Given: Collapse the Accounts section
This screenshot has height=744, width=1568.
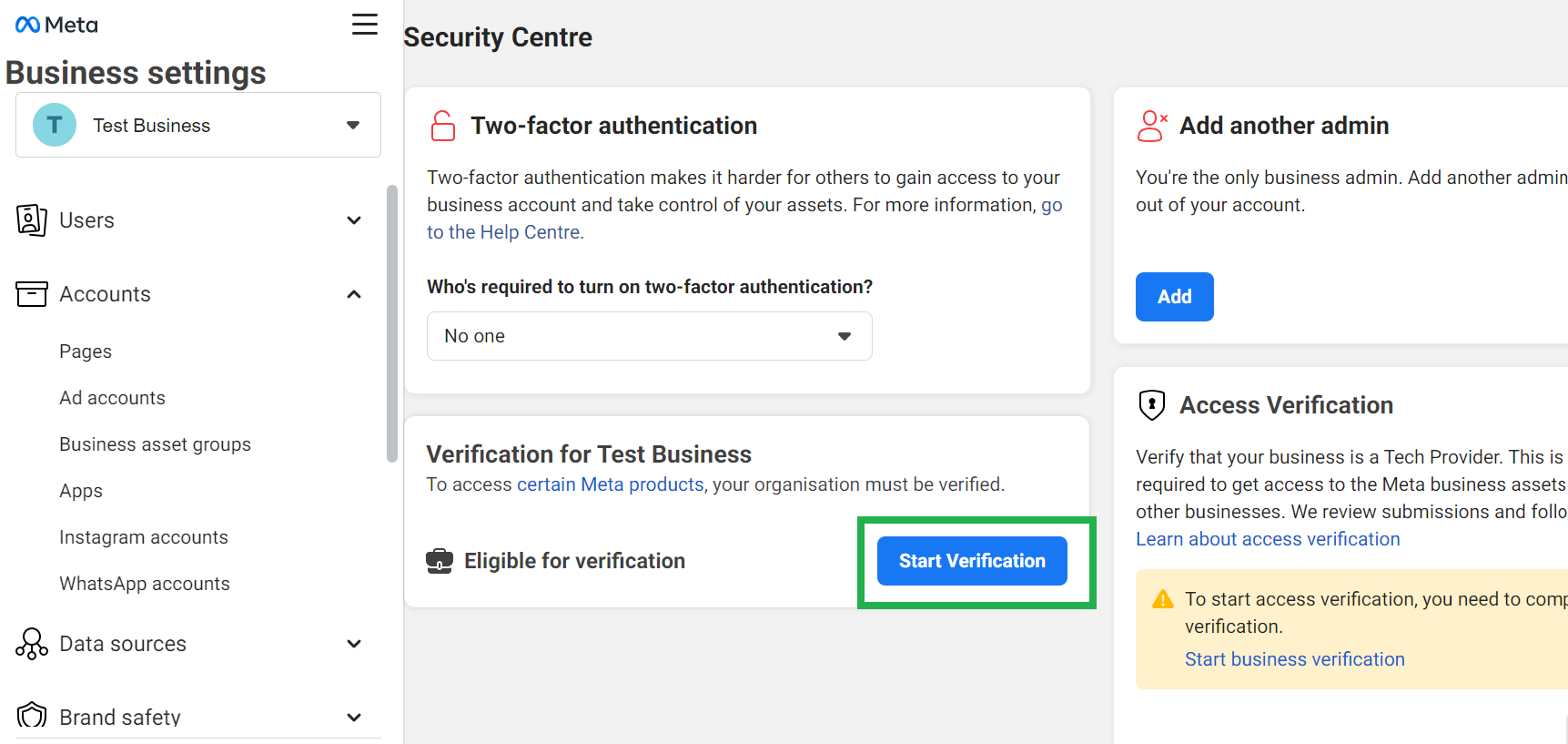Looking at the screenshot, I should [x=354, y=294].
